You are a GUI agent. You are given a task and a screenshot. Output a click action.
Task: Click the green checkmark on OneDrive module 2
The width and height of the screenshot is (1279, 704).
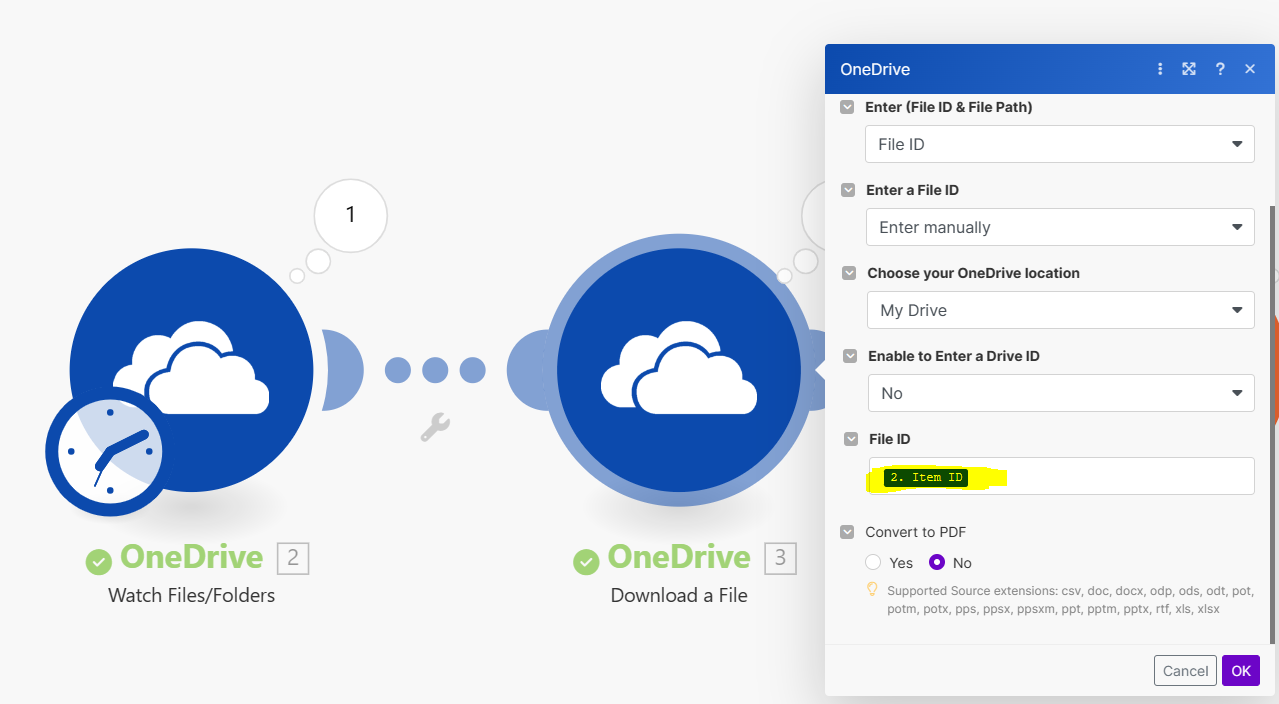pos(99,563)
